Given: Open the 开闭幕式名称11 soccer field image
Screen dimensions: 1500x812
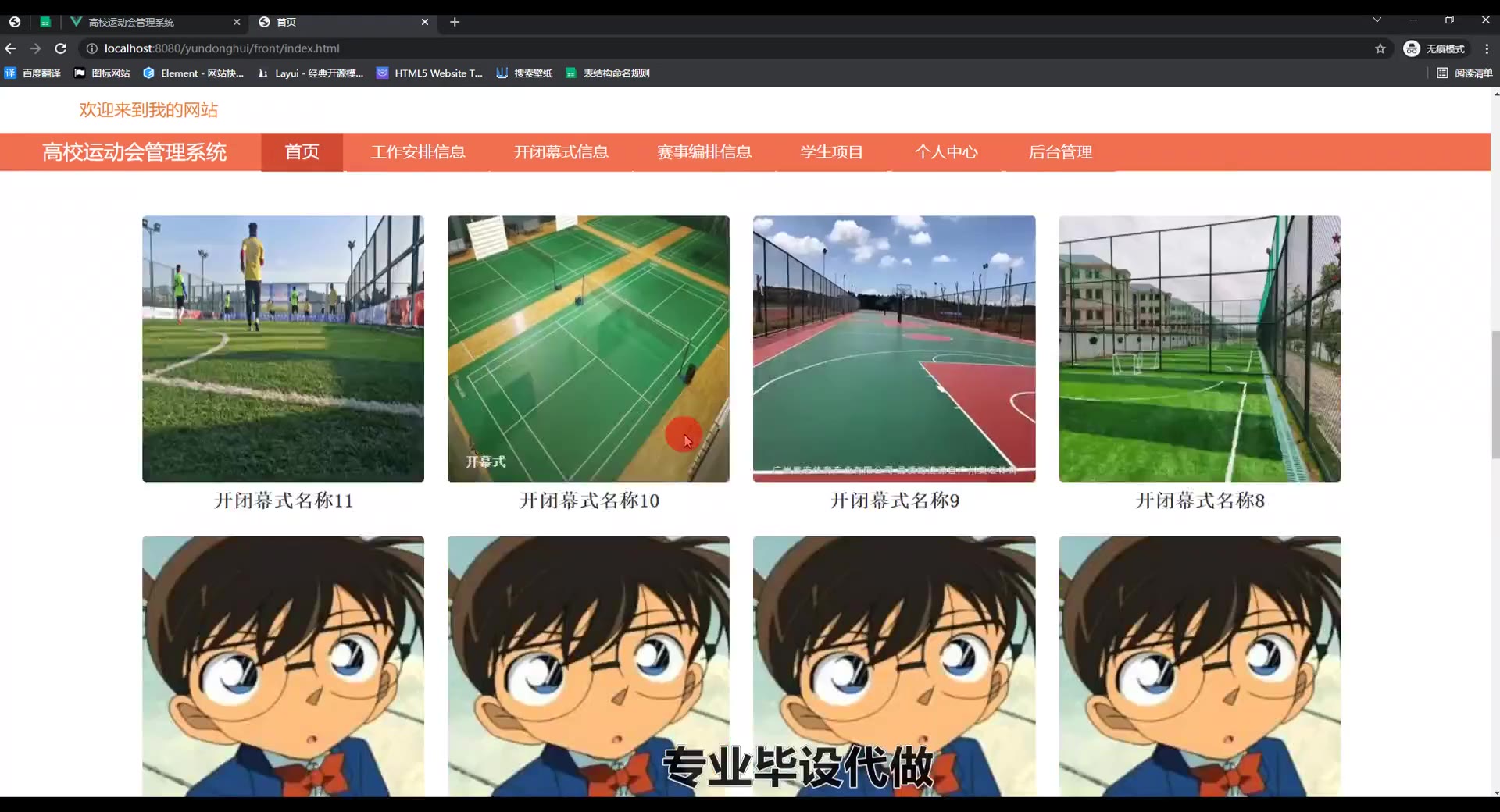Looking at the screenshot, I should point(283,348).
